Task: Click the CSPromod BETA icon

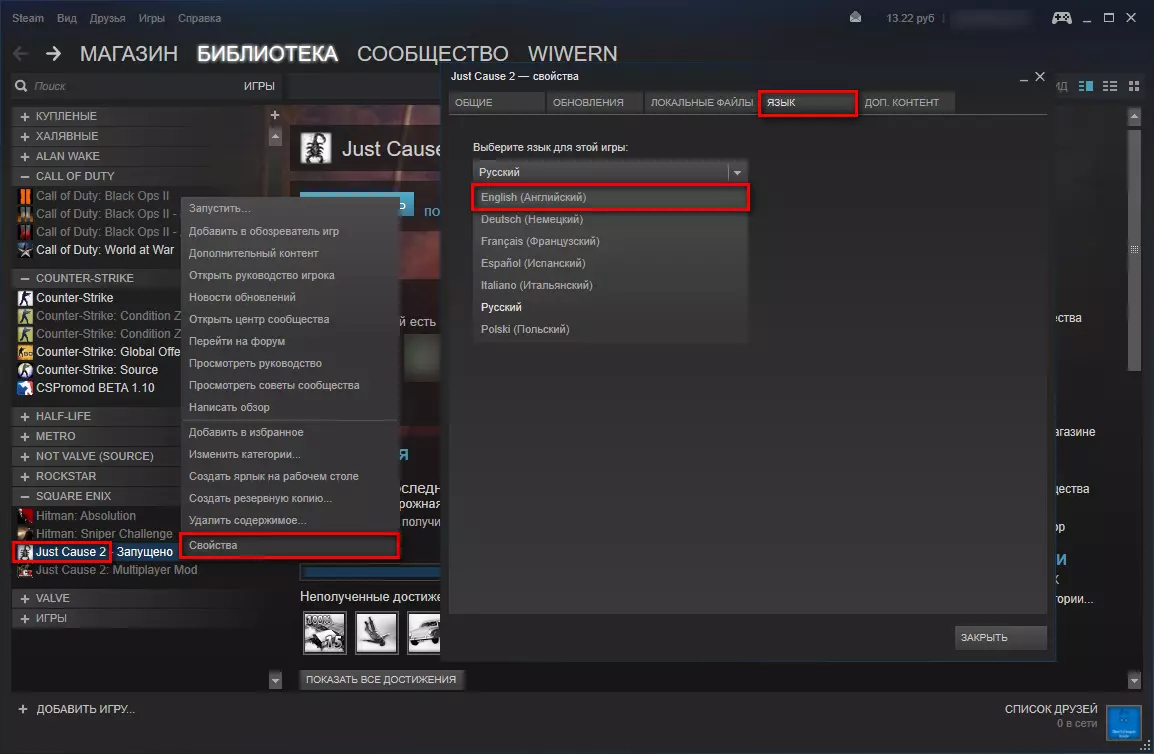Action: pos(25,388)
